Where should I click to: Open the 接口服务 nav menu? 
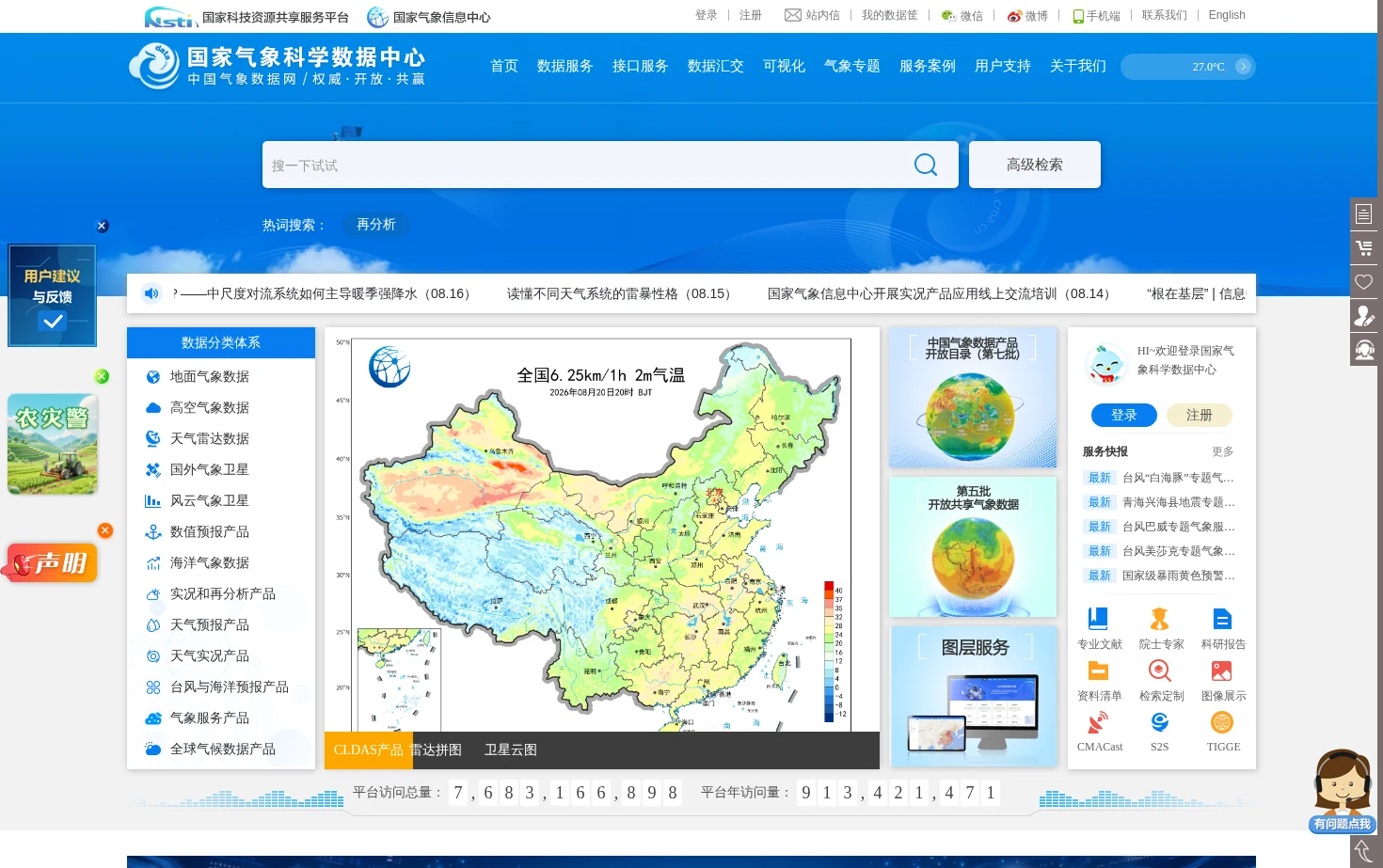(640, 66)
